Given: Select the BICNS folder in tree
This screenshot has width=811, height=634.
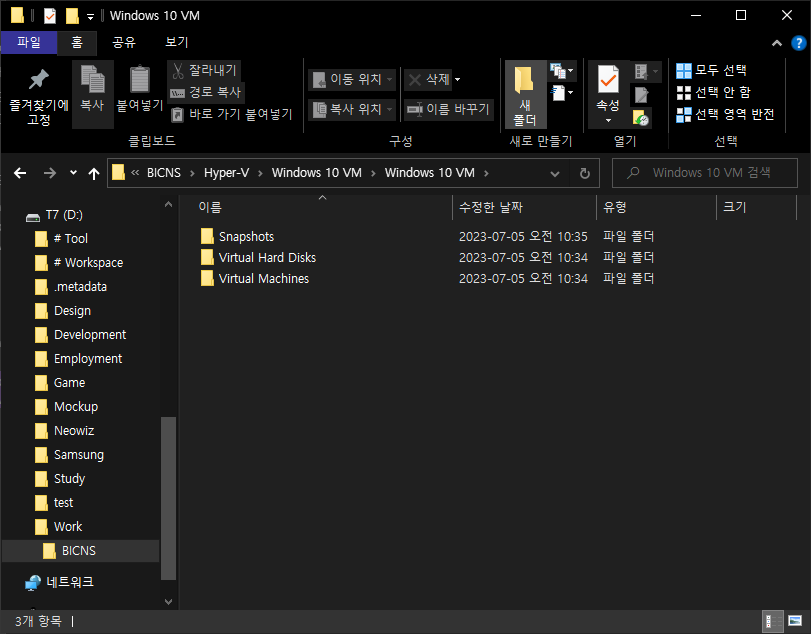Looking at the screenshot, I should coord(79,551).
